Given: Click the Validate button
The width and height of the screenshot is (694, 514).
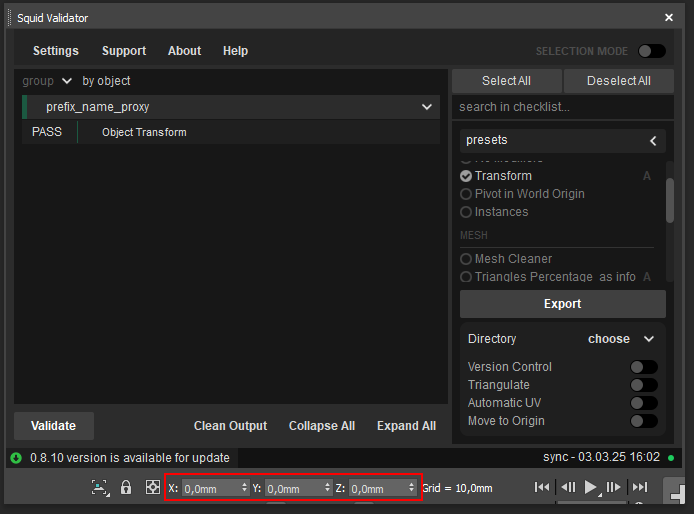Looking at the screenshot, I should (x=54, y=426).
